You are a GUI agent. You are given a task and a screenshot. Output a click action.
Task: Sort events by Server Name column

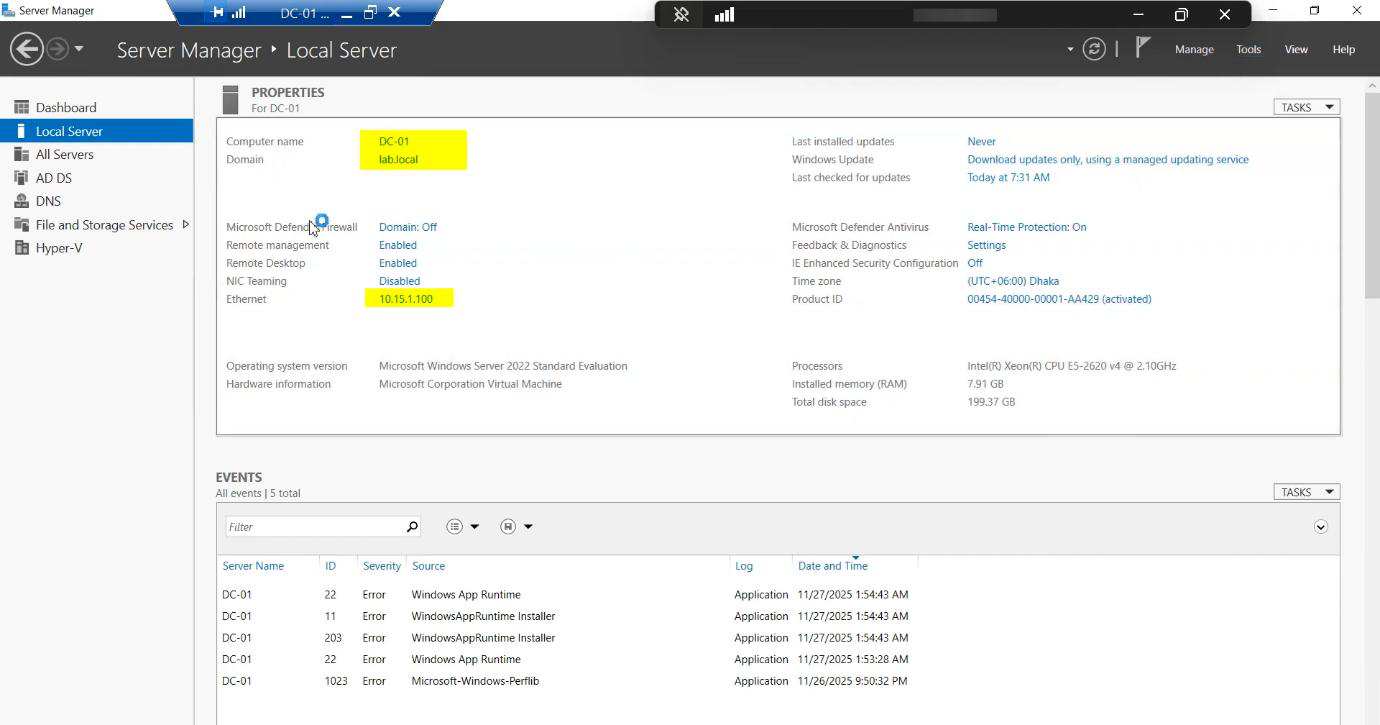click(x=253, y=566)
